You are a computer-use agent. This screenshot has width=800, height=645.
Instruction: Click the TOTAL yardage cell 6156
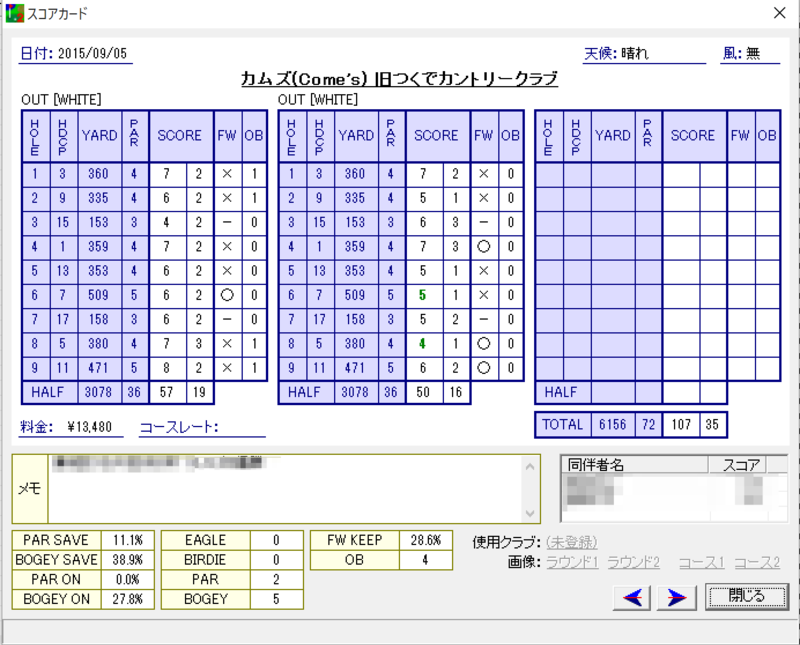[613, 425]
